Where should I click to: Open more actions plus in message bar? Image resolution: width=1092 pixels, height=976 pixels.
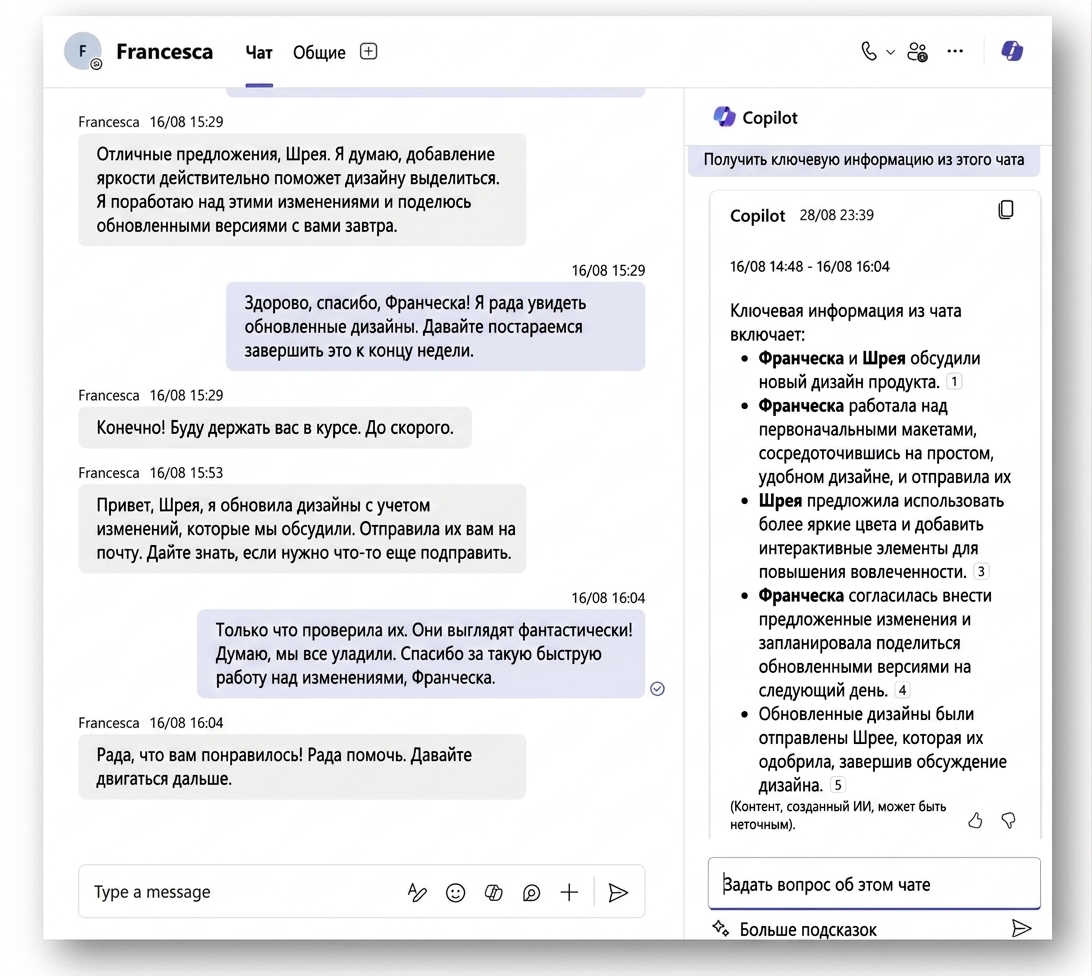[569, 892]
